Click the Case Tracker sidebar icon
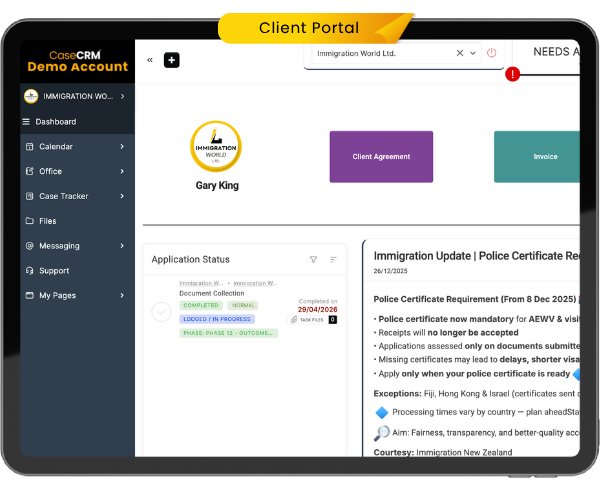The width and height of the screenshot is (600, 480). click(x=29, y=196)
